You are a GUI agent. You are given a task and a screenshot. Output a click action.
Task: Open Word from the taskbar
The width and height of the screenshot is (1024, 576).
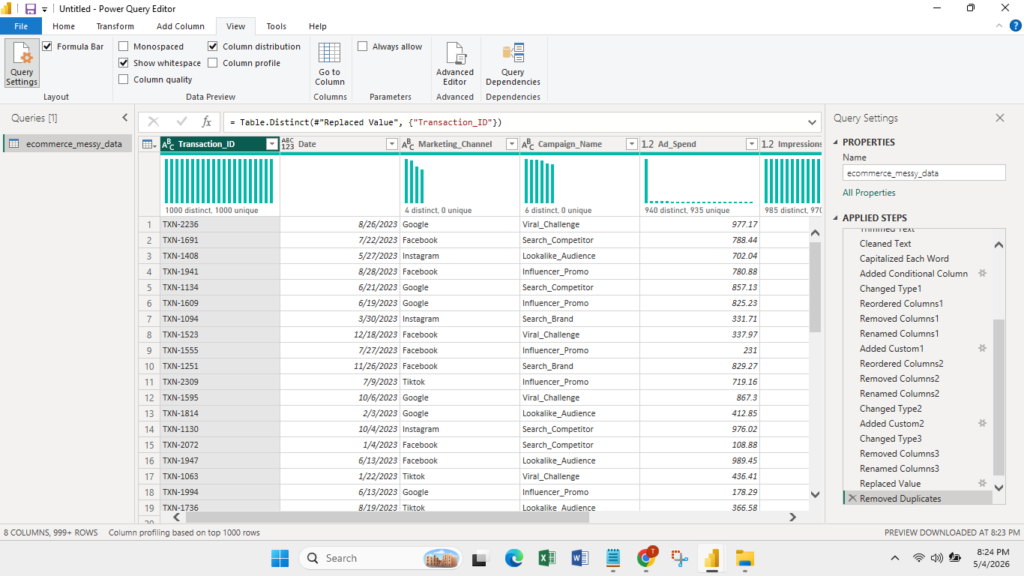(579, 558)
